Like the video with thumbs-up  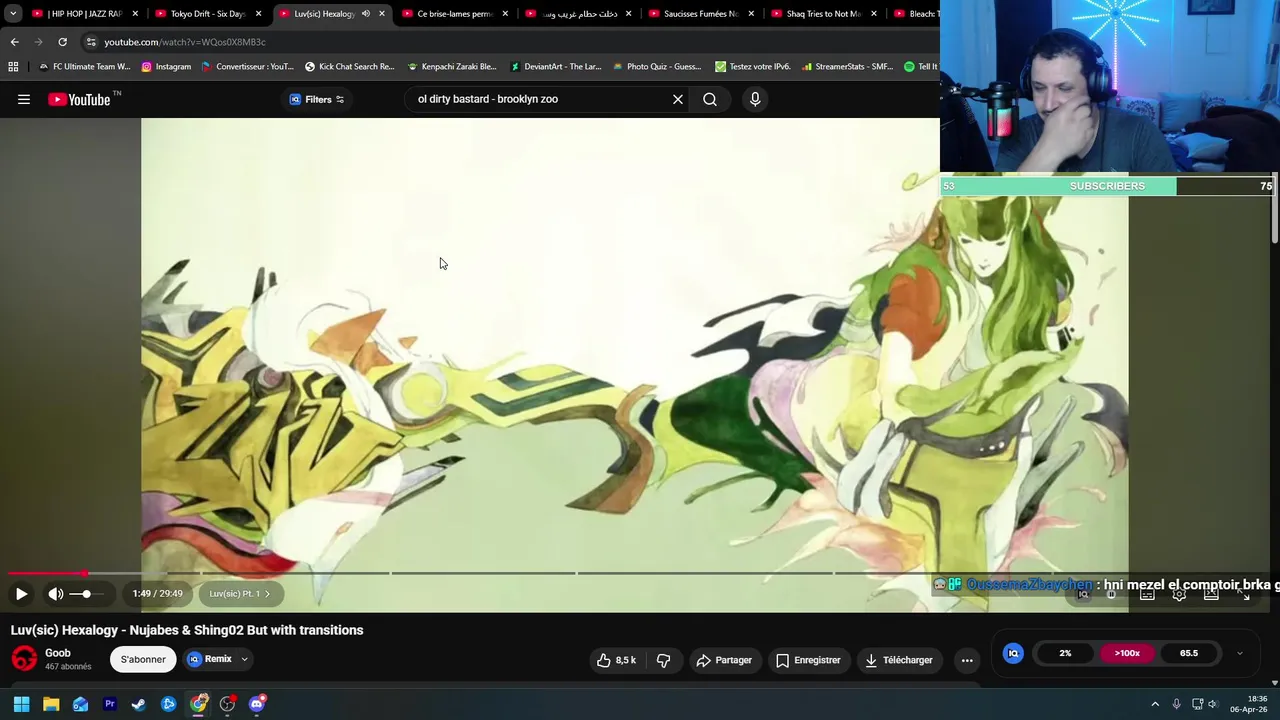click(616, 660)
